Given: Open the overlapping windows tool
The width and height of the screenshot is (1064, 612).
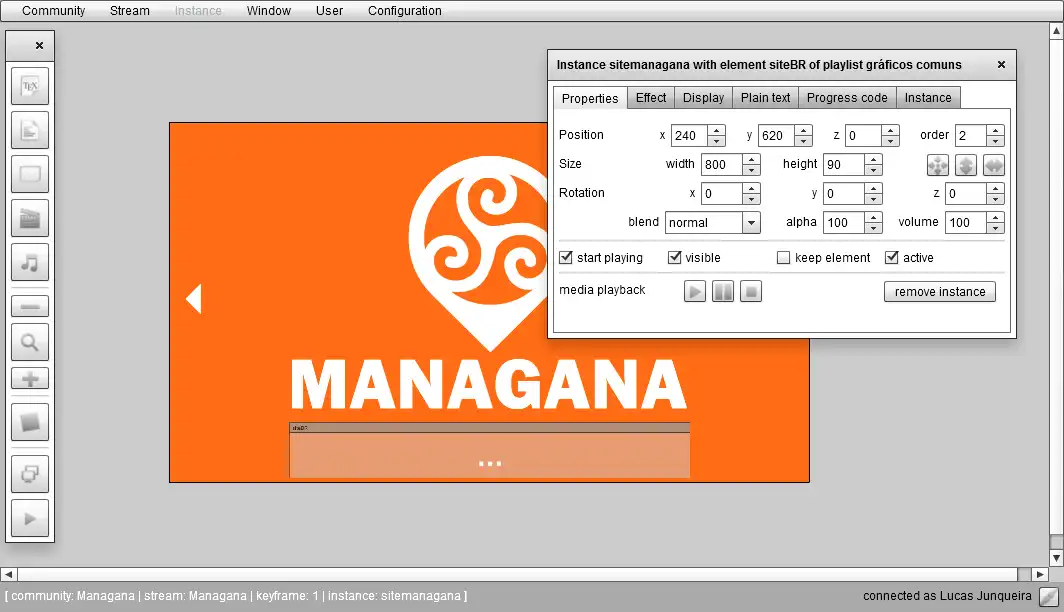Looking at the screenshot, I should pos(30,474).
